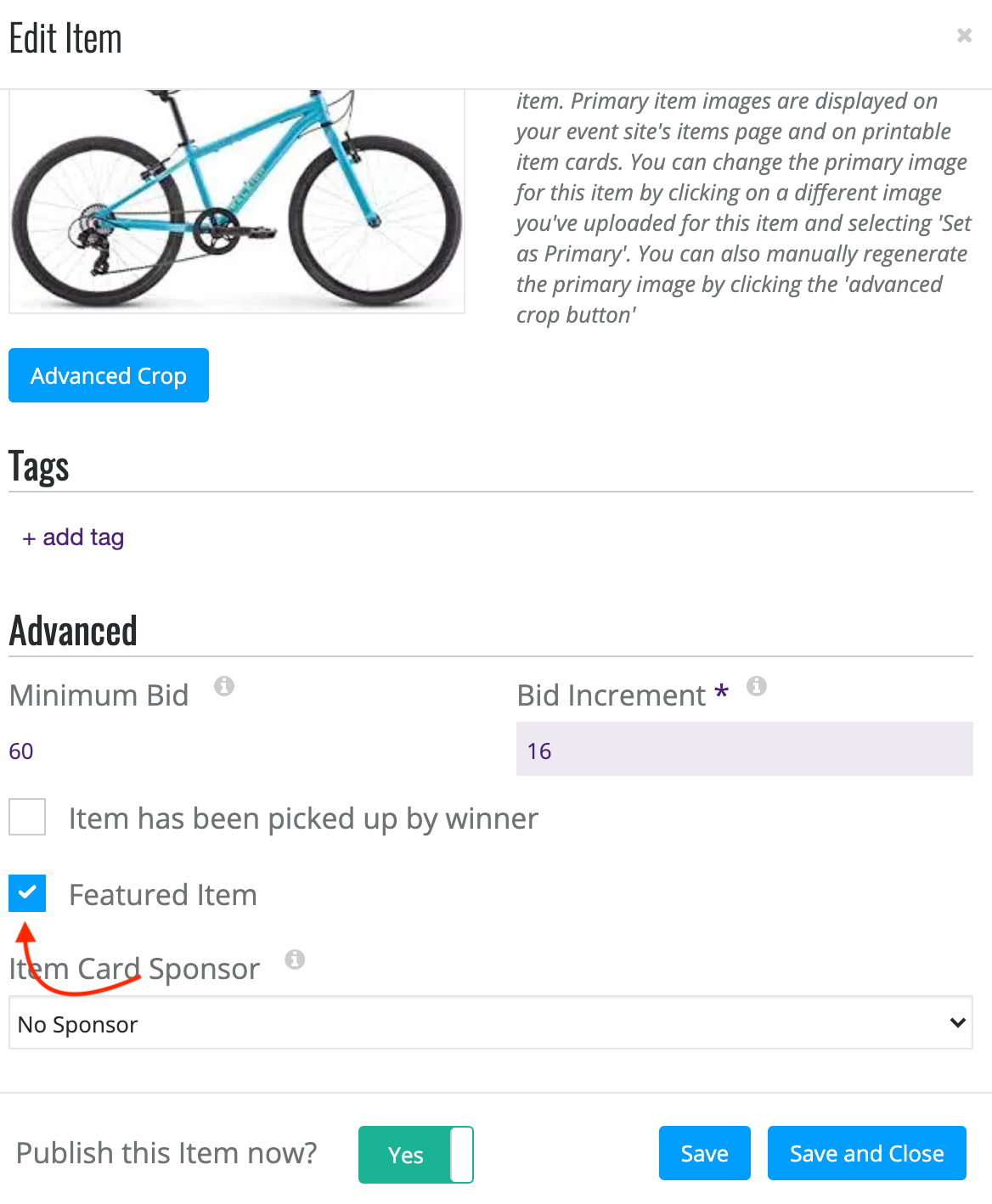Click the Featured Item label text

(163, 895)
